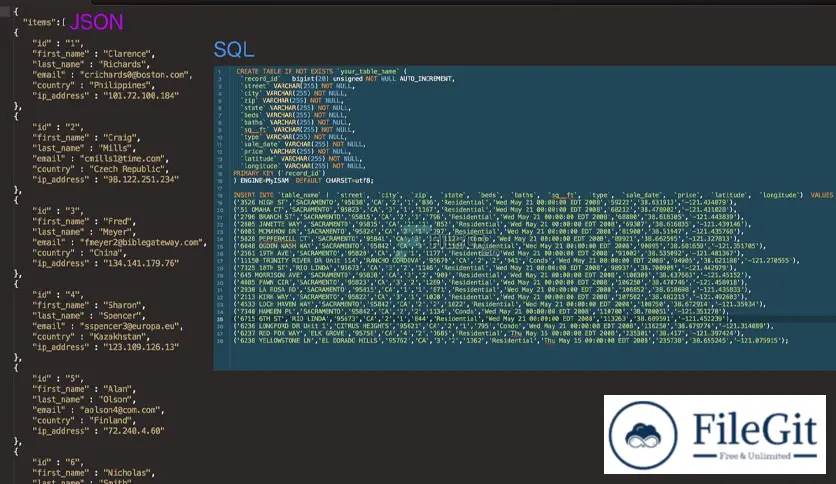This screenshot has width=836, height=484.
Task: Click the "last_name" : "Meyer" line
Action: [84, 232]
